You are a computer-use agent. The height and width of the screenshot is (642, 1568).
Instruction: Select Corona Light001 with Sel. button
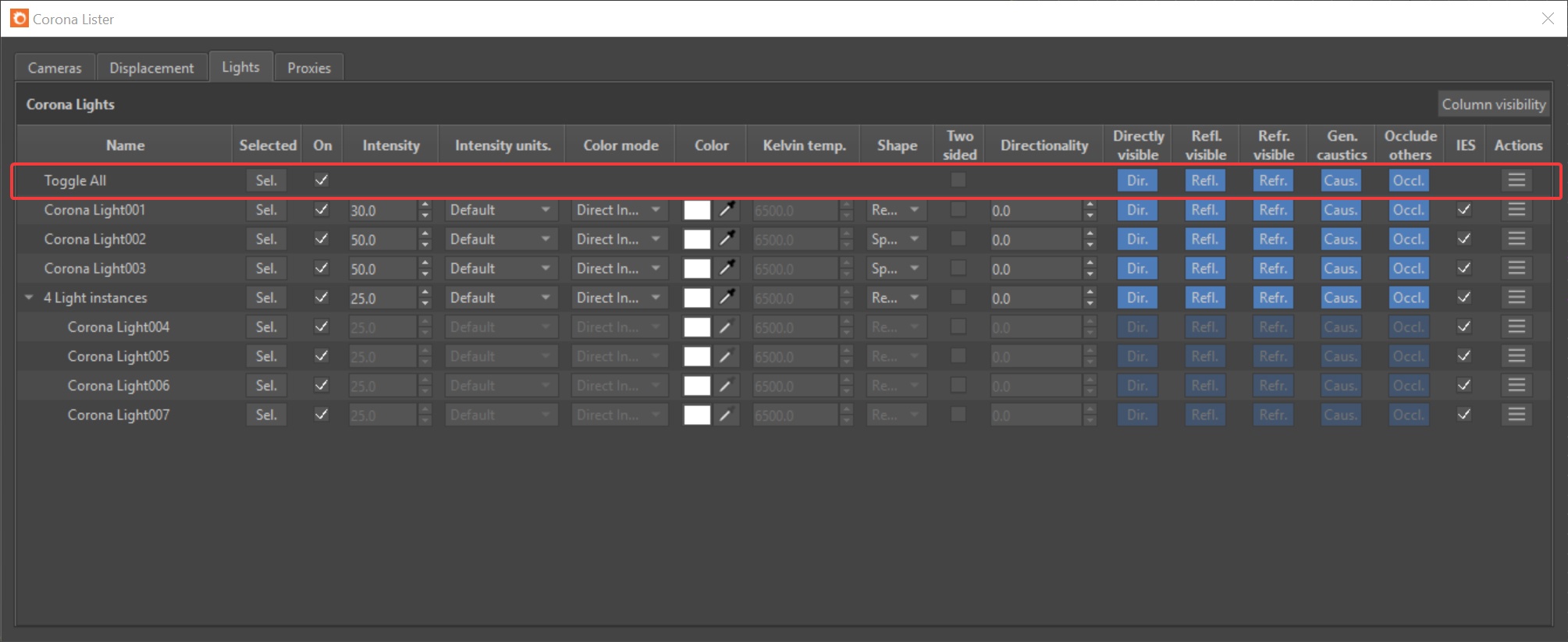pos(266,210)
